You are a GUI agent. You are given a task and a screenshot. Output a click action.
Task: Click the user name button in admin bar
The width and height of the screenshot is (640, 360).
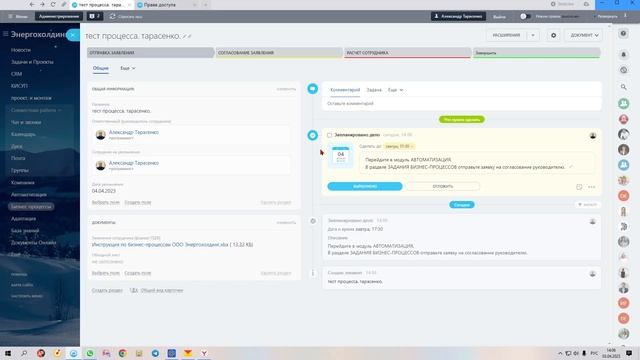(458, 16)
